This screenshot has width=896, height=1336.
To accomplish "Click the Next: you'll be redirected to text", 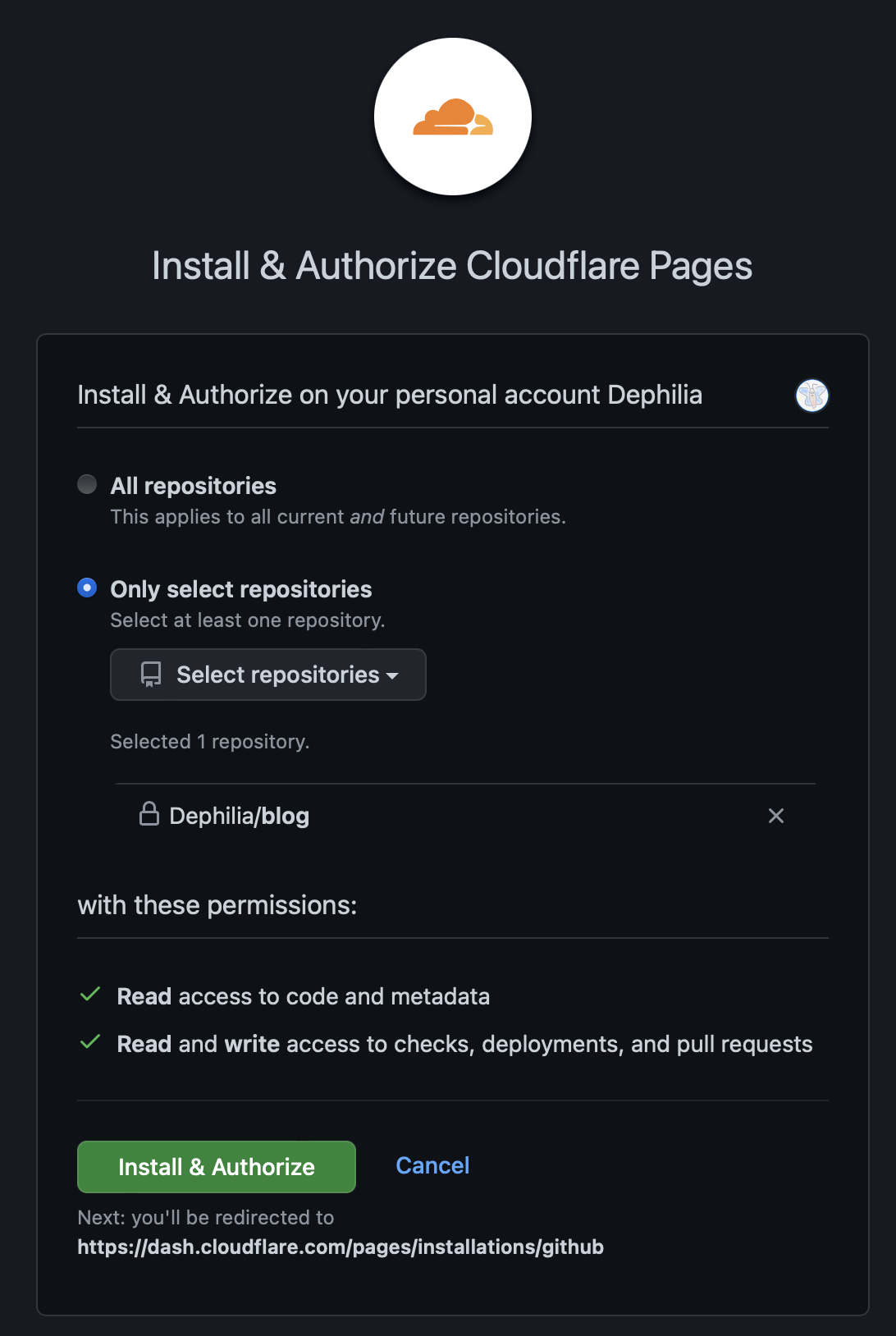I will (x=206, y=1218).
